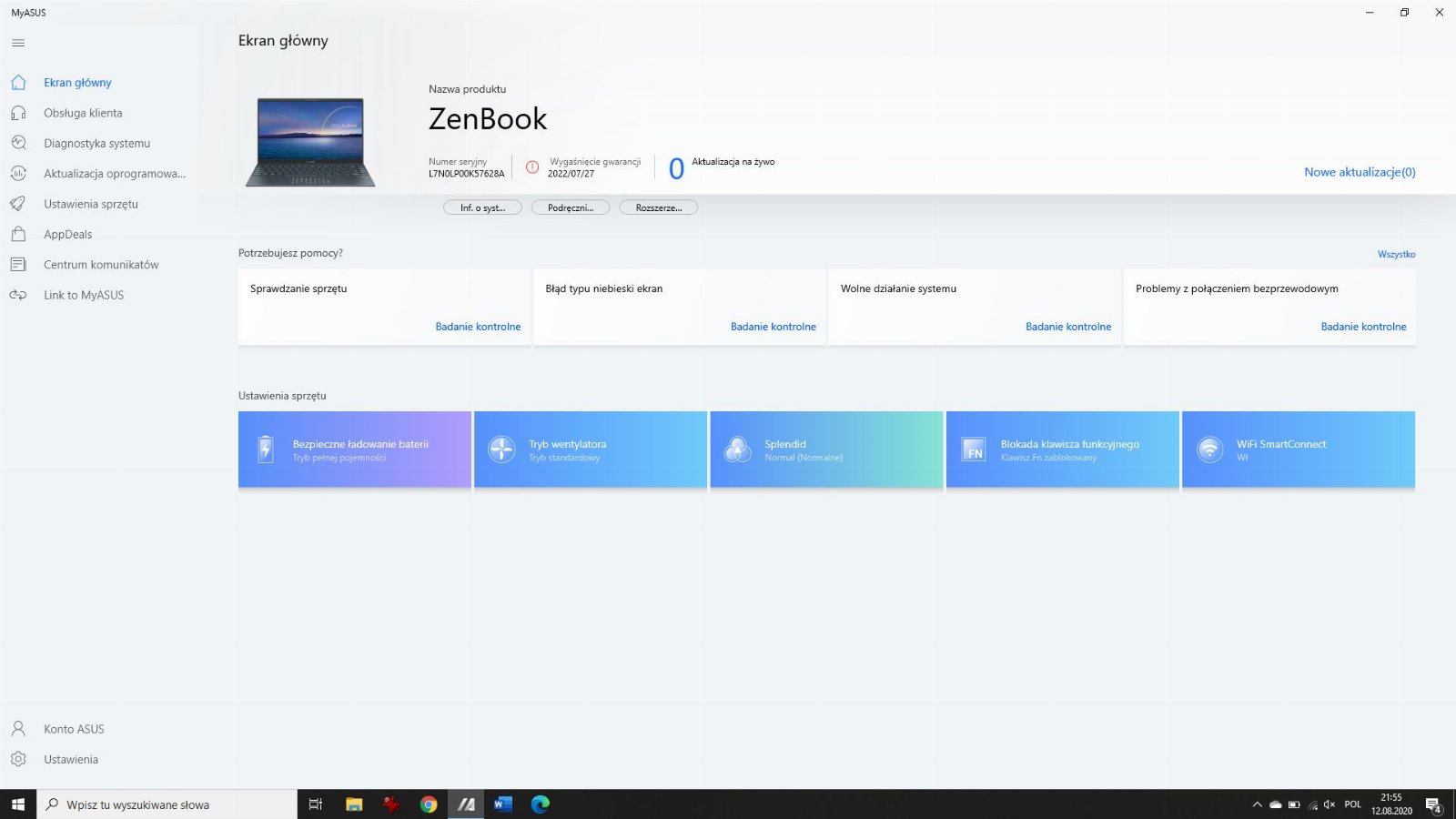Open Centrum komunikatów

point(101,265)
